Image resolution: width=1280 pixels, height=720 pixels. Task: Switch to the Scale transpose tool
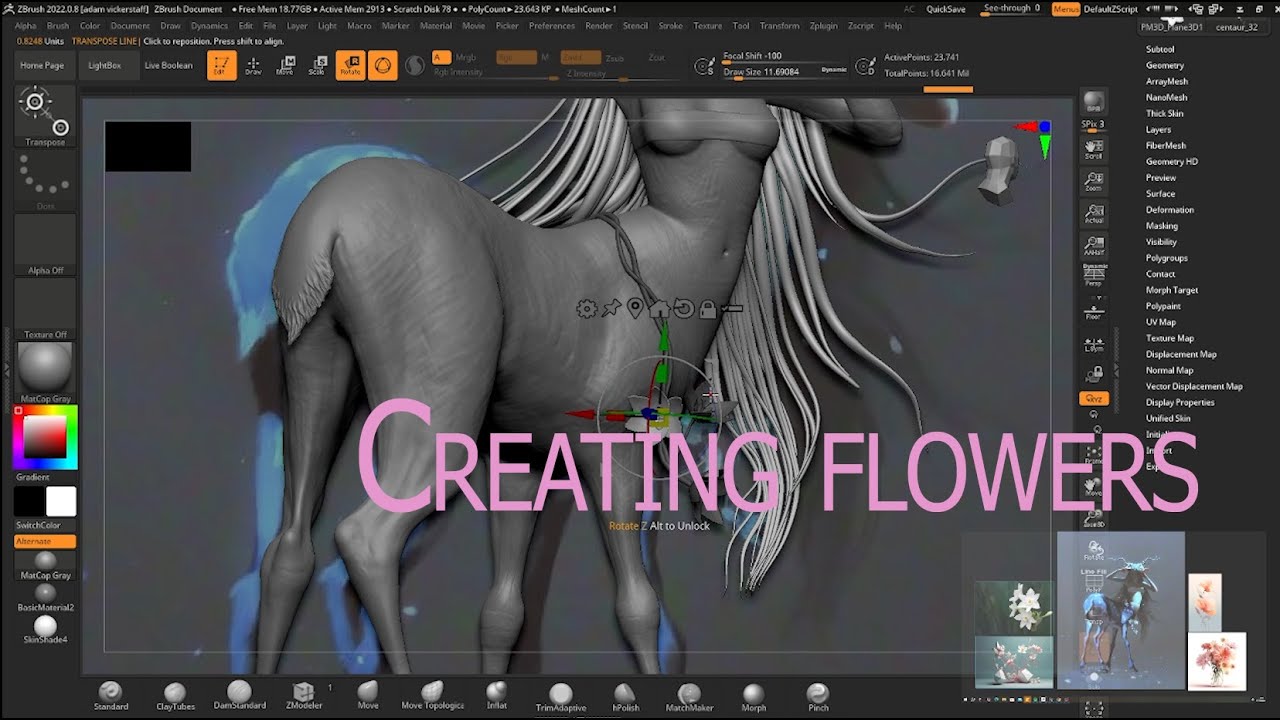click(x=317, y=65)
